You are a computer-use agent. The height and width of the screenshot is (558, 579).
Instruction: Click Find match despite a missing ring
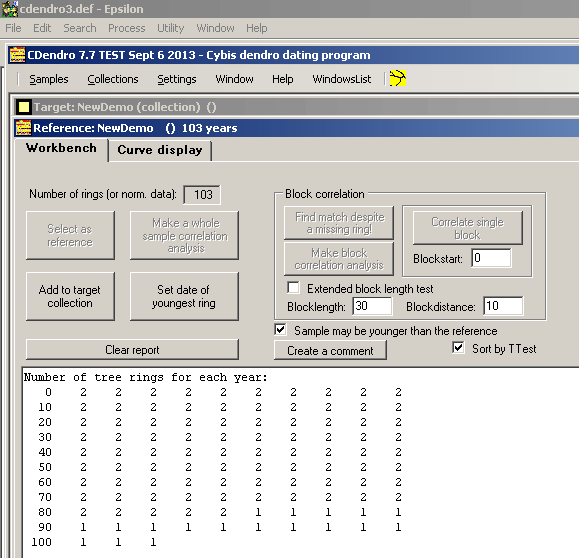[x=339, y=223]
